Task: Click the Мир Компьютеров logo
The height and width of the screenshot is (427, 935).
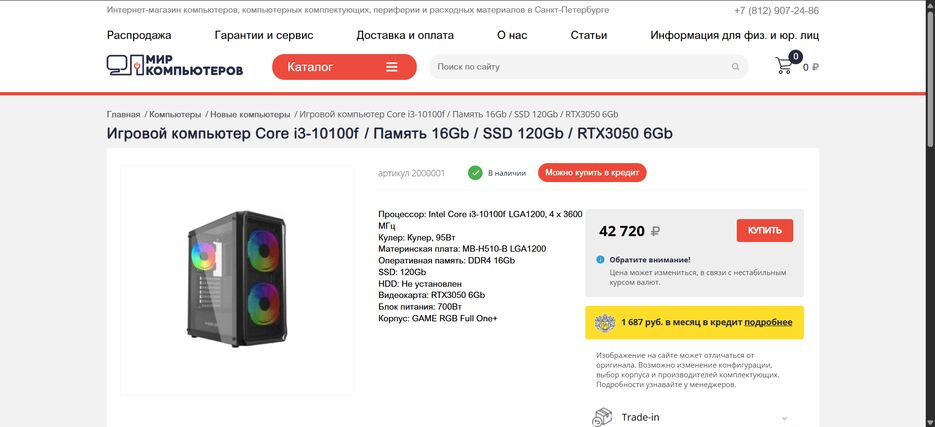Action: [175, 67]
